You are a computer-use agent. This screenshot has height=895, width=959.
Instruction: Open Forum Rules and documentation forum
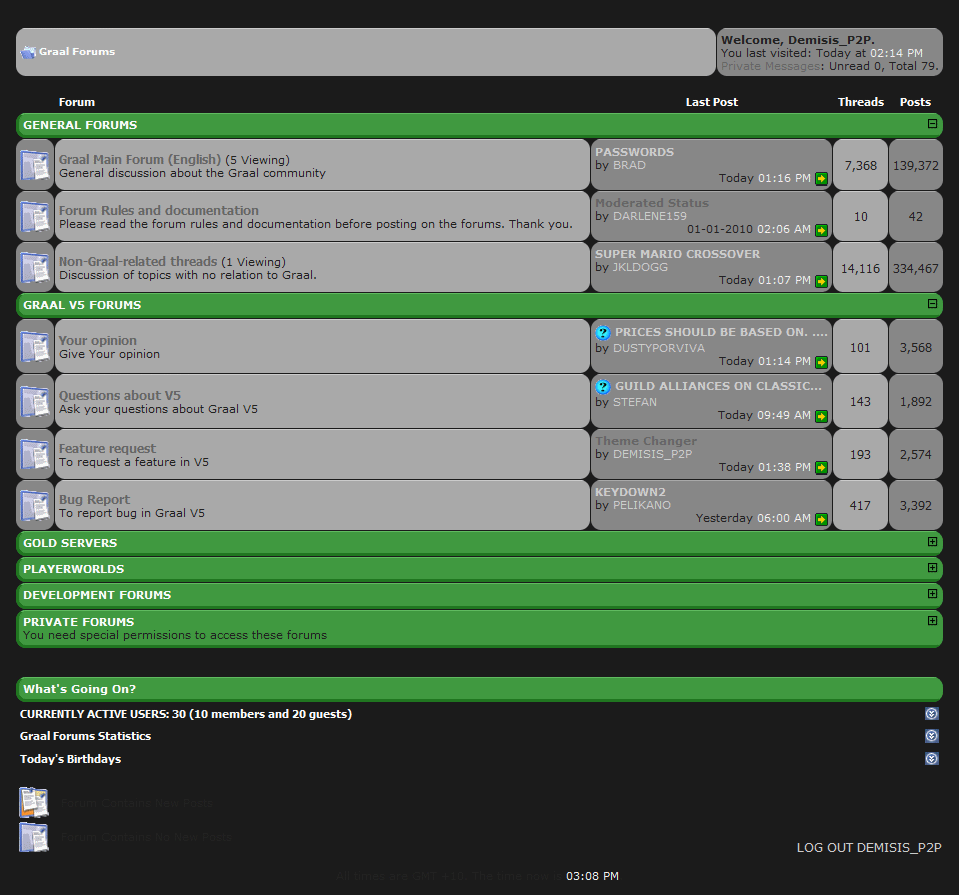tap(158, 210)
